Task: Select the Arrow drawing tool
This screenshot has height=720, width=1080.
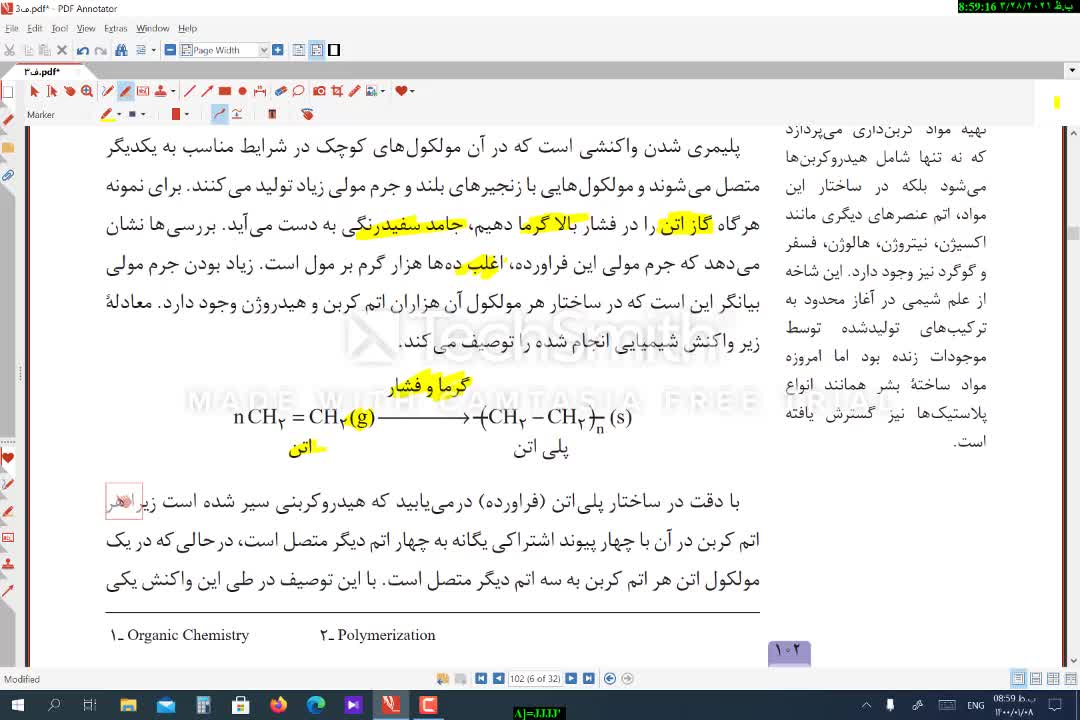Action: pos(207,91)
